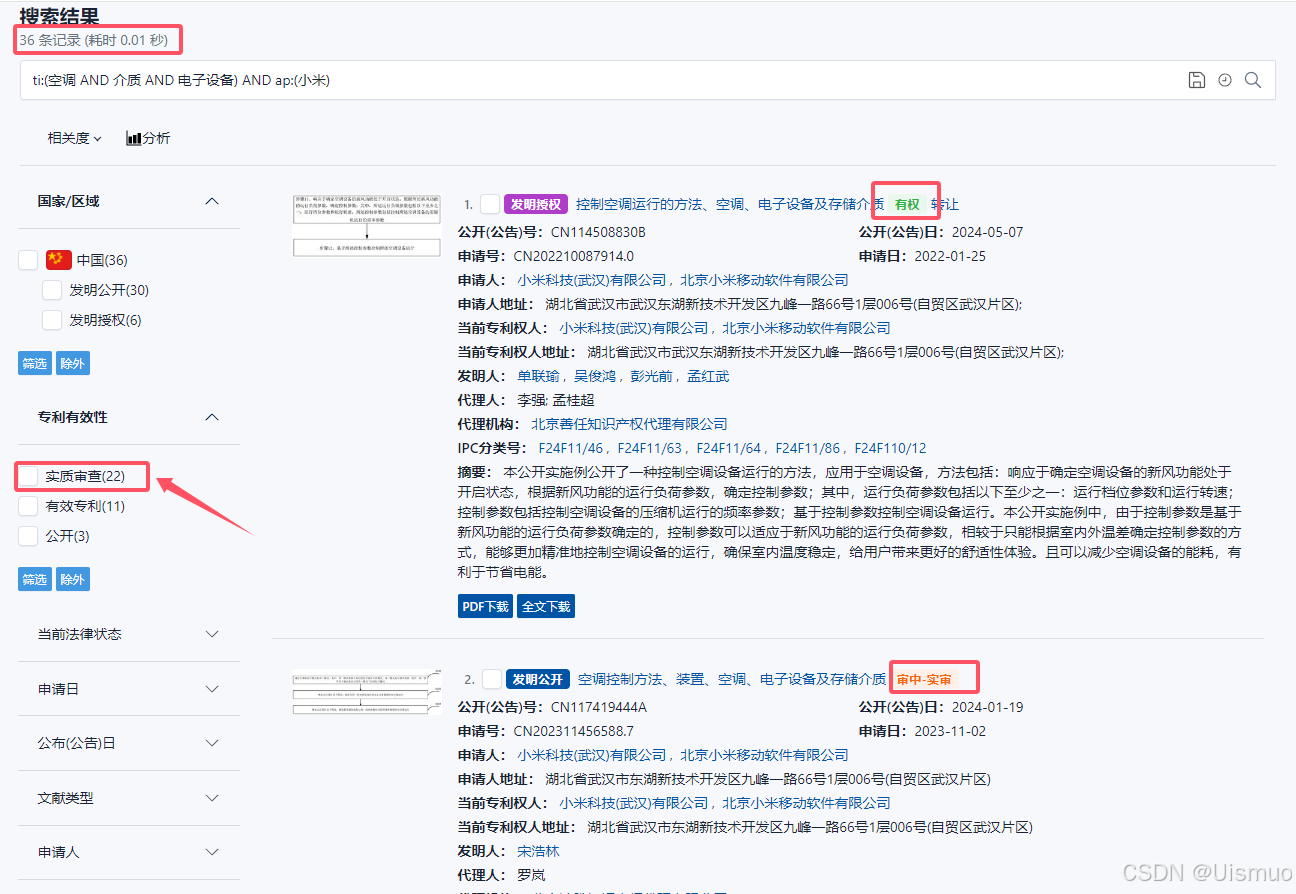Viewport: 1296px width, 894px height.
Task: Click thumbnail of result 2
Action: point(367,692)
